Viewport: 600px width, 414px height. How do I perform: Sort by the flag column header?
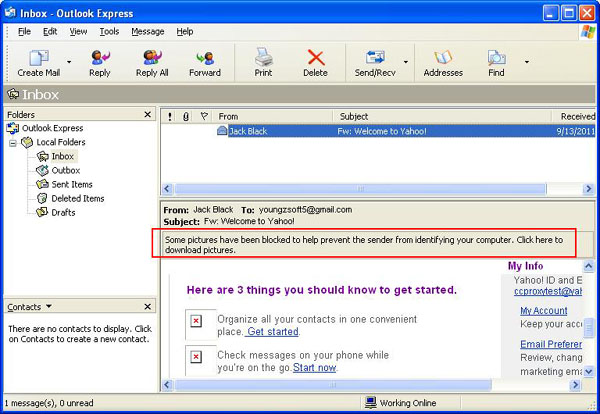[x=204, y=116]
